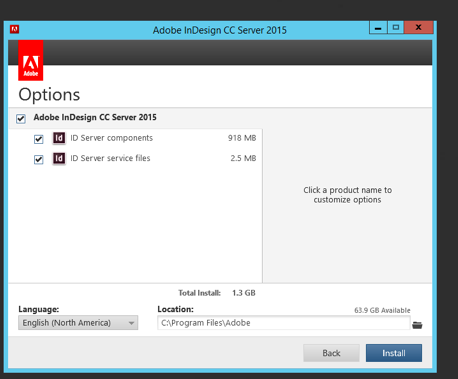Image resolution: width=458 pixels, height=379 pixels.
Task: Open the Language dropdown
Action: click(x=78, y=323)
